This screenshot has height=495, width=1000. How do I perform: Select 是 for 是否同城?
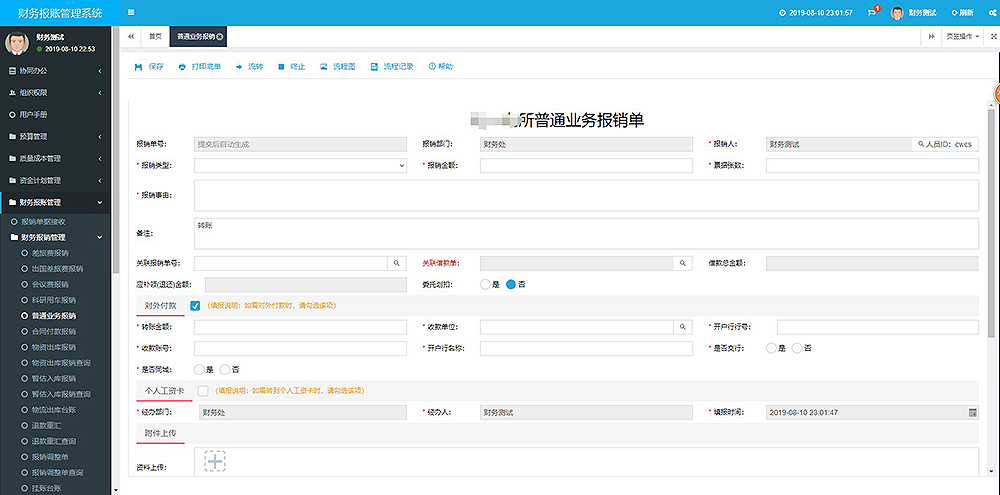199,369
